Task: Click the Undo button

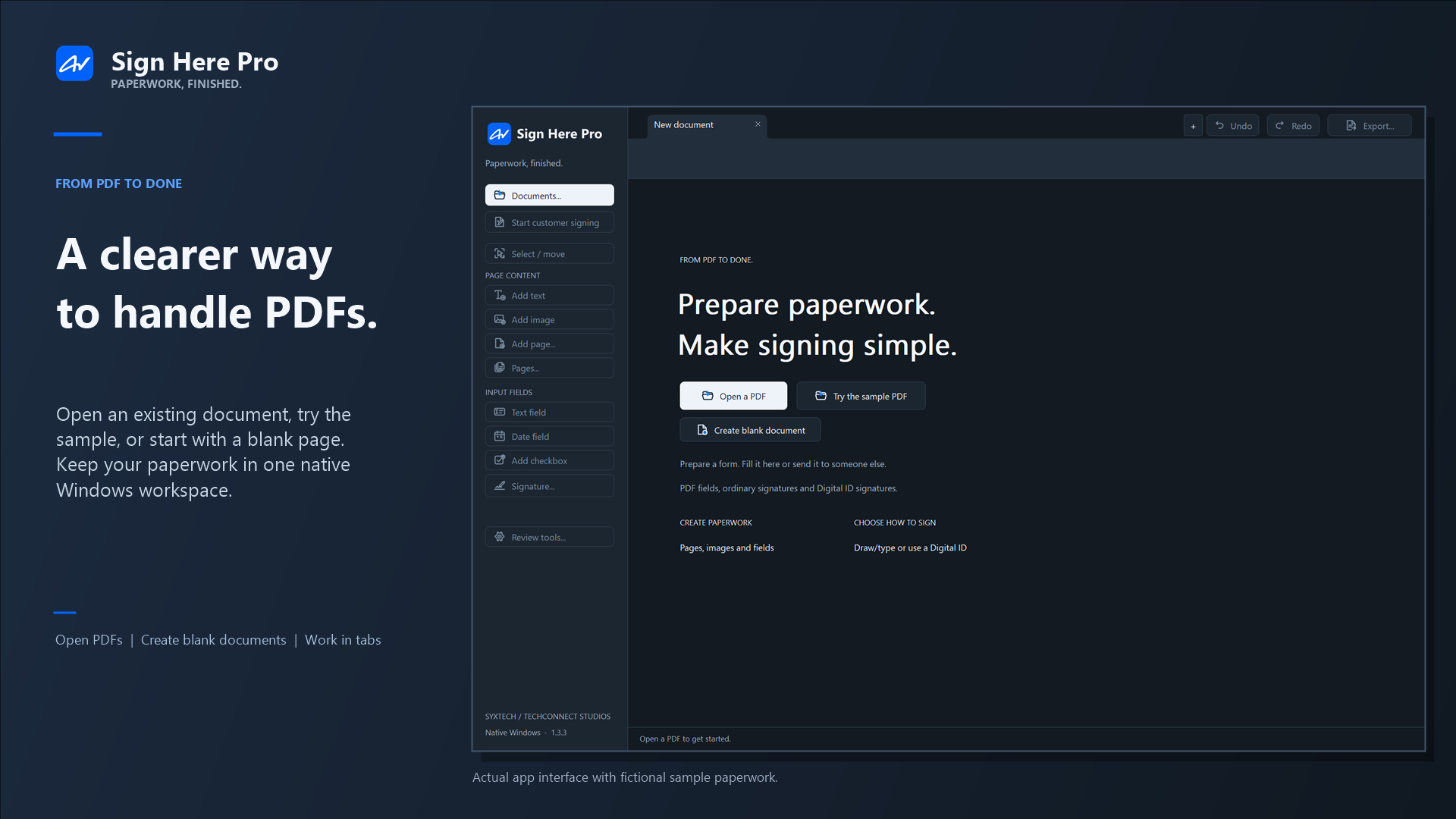Action: coord(1233,126)
